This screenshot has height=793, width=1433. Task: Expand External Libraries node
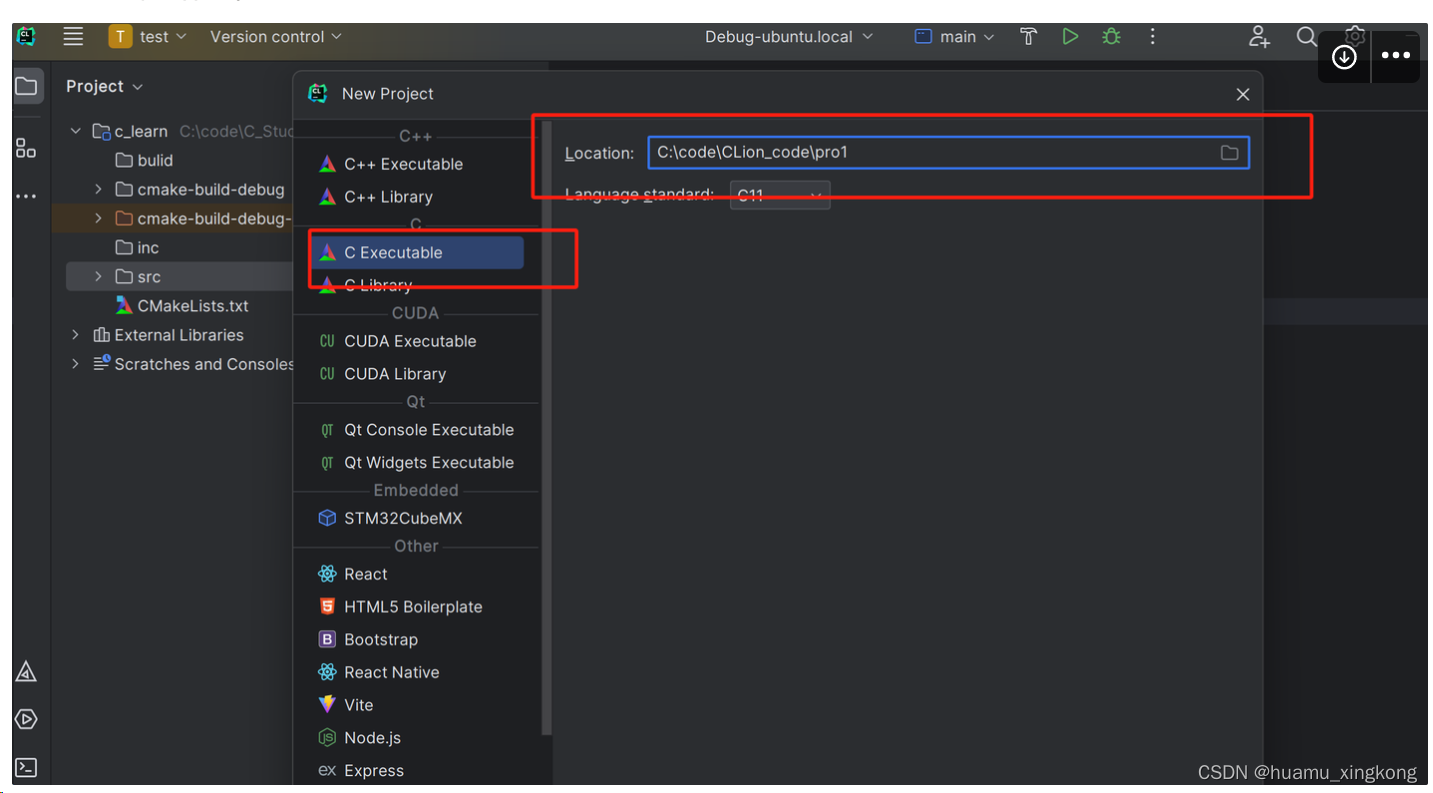point(76,335)
